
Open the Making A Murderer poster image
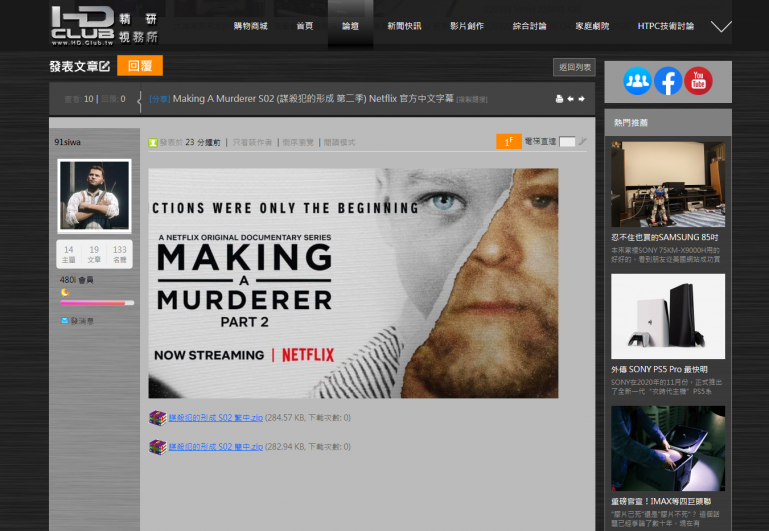coord(353,283)
